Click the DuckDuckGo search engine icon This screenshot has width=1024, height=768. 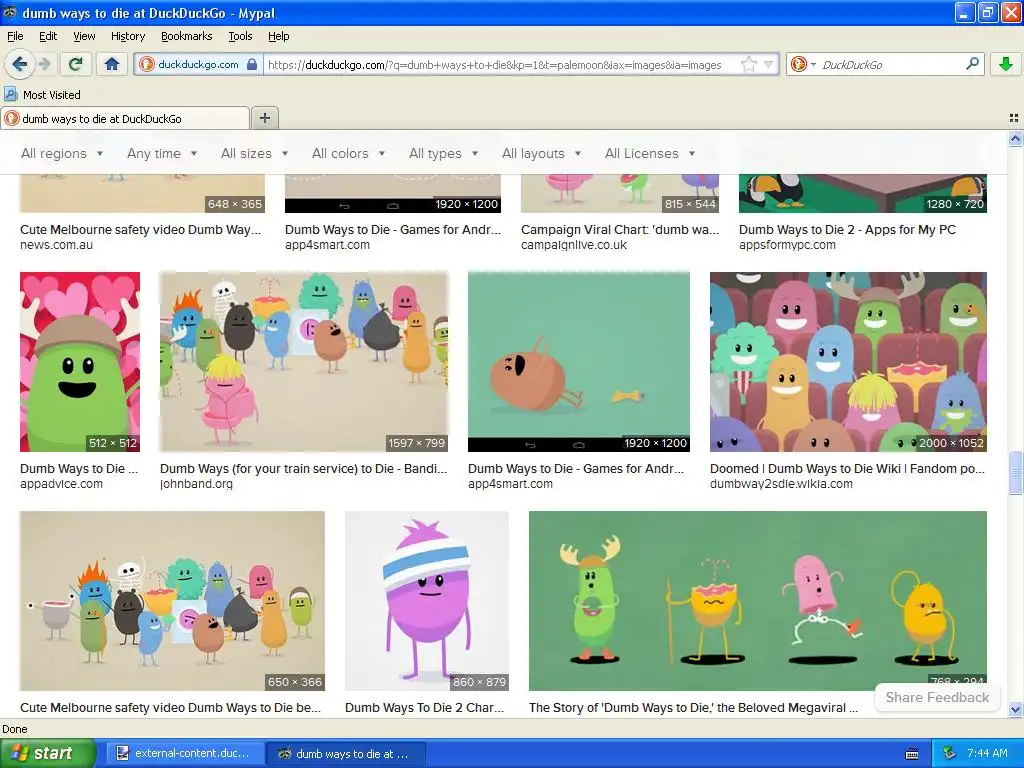(x=798, y=64)
